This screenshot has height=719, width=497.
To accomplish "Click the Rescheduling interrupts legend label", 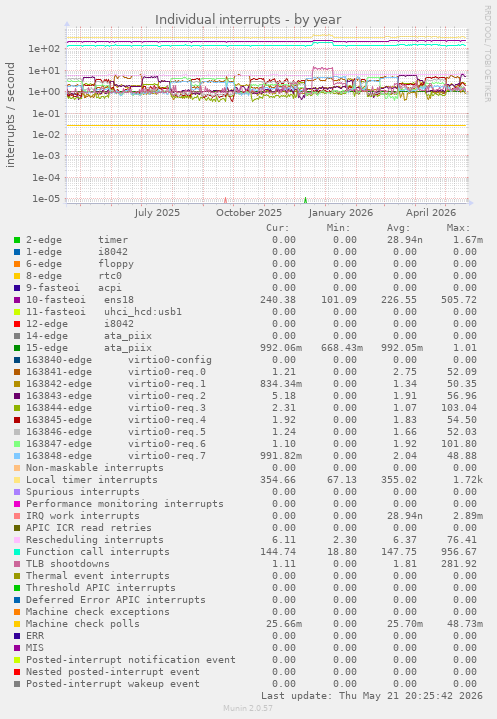I will click(94, 540).
